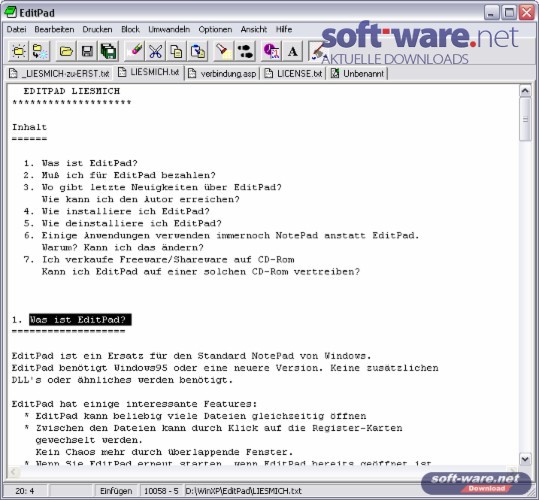Screen dimensions: 539x500
Task: Change font using the letter A icon
Action: tap(293, 52)
